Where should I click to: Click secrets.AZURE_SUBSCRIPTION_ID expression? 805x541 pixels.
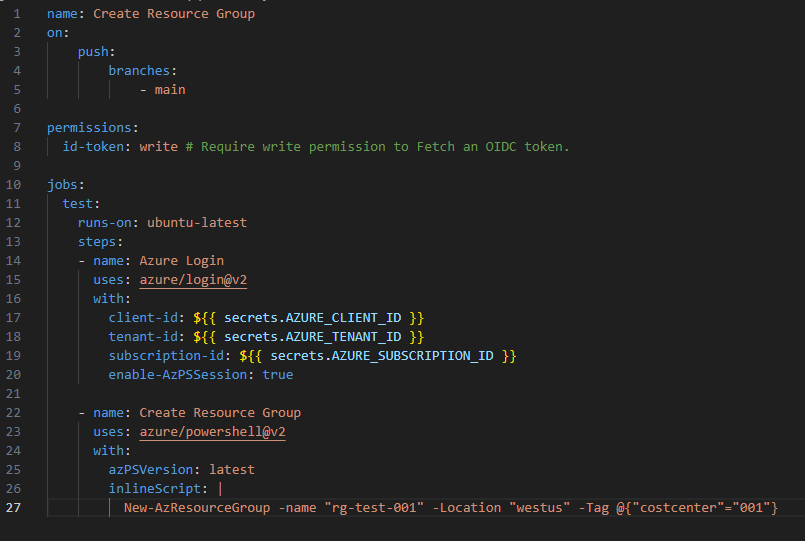378,356
